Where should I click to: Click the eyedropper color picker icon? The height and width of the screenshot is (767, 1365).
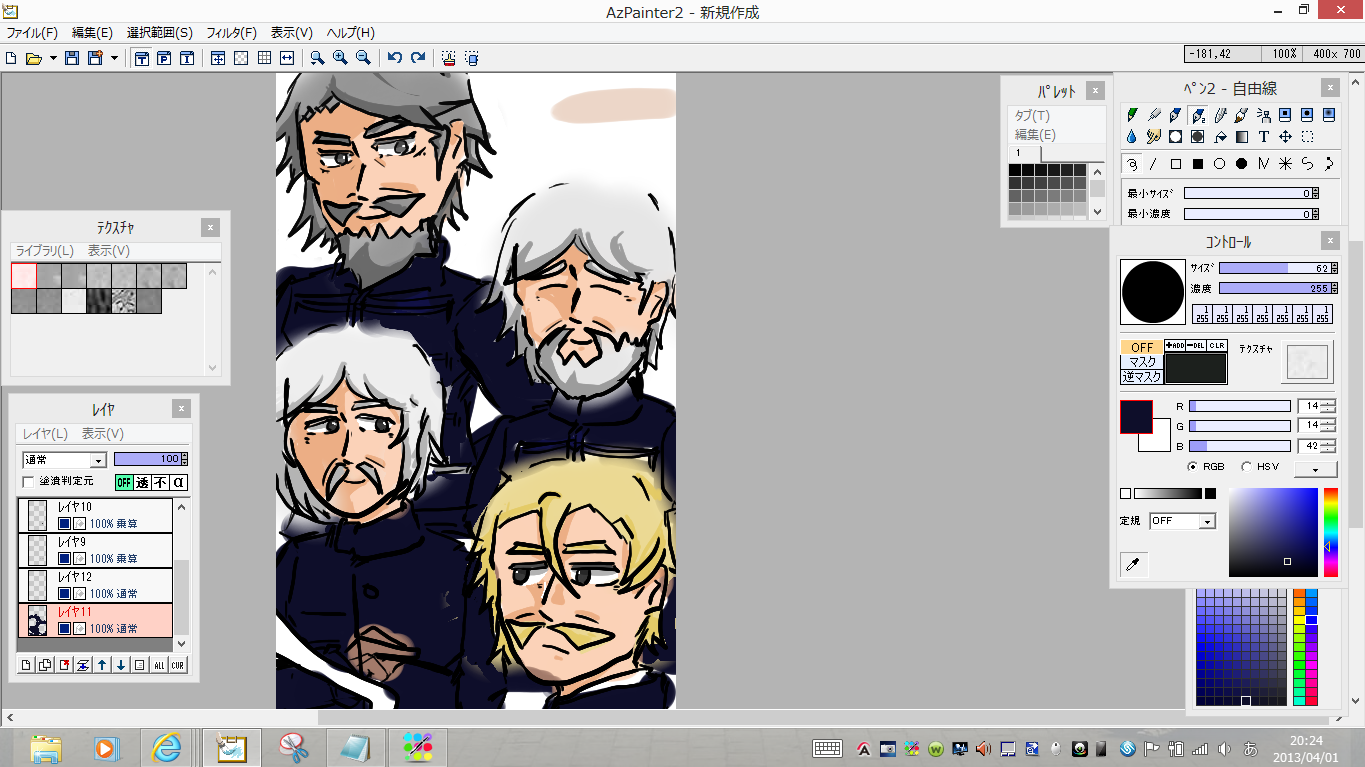point(1133,565)
